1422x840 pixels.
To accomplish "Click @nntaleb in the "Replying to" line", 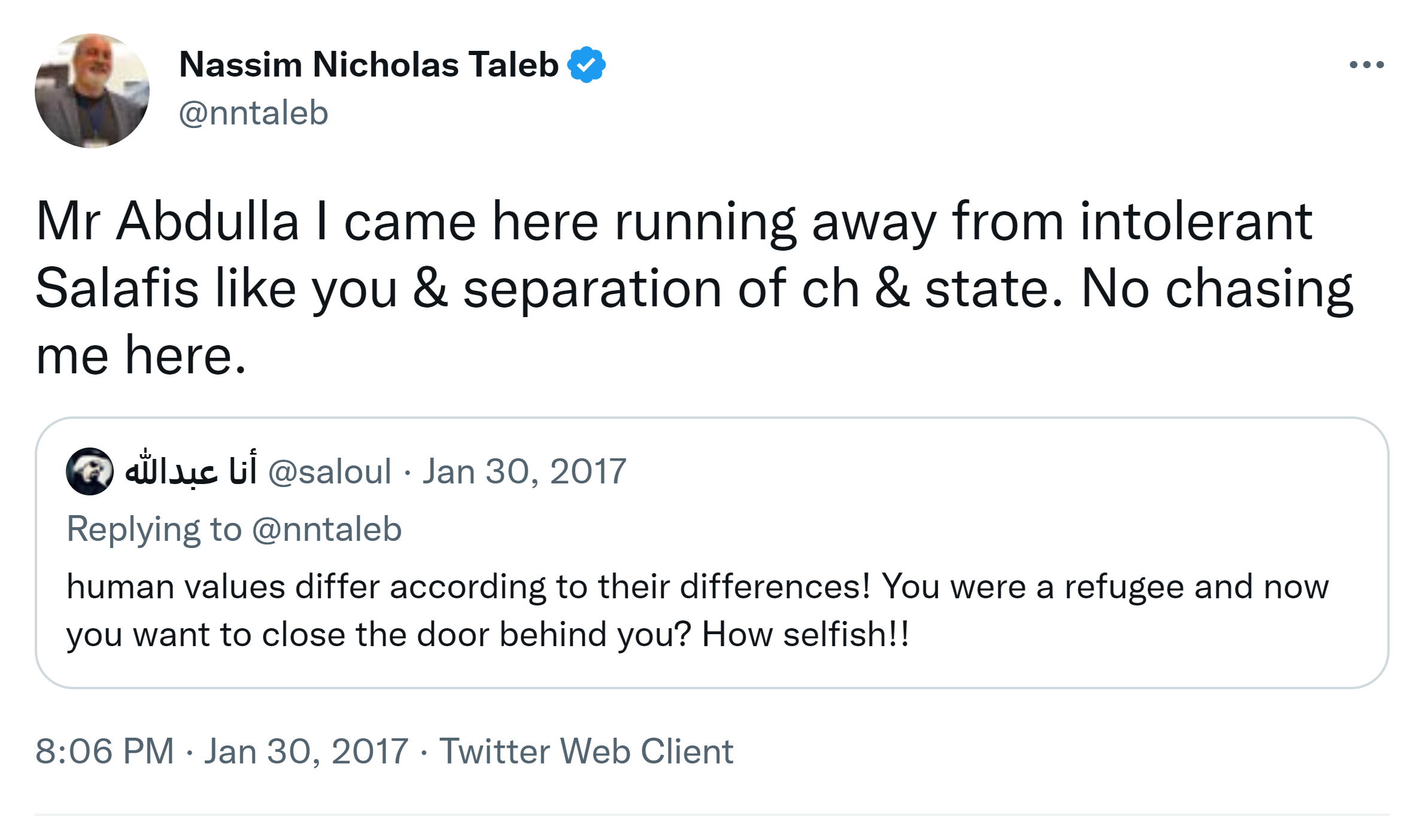I will [x=327, y=529].
